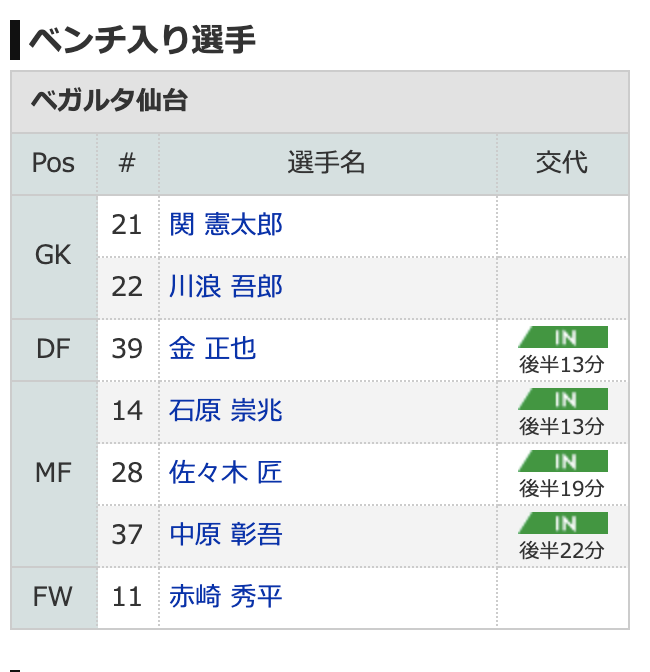The height and width of the screenshot is (672, 650).
Task: Open player link 関 憲太郎
Action: [226, 224]
